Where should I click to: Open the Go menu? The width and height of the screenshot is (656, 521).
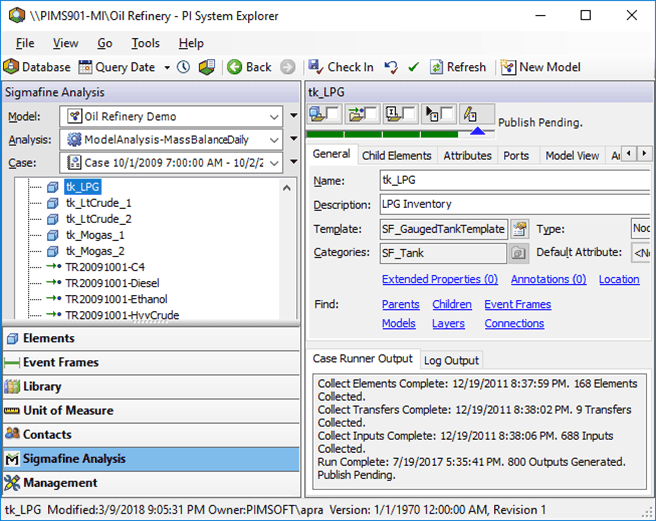point(105,43)
